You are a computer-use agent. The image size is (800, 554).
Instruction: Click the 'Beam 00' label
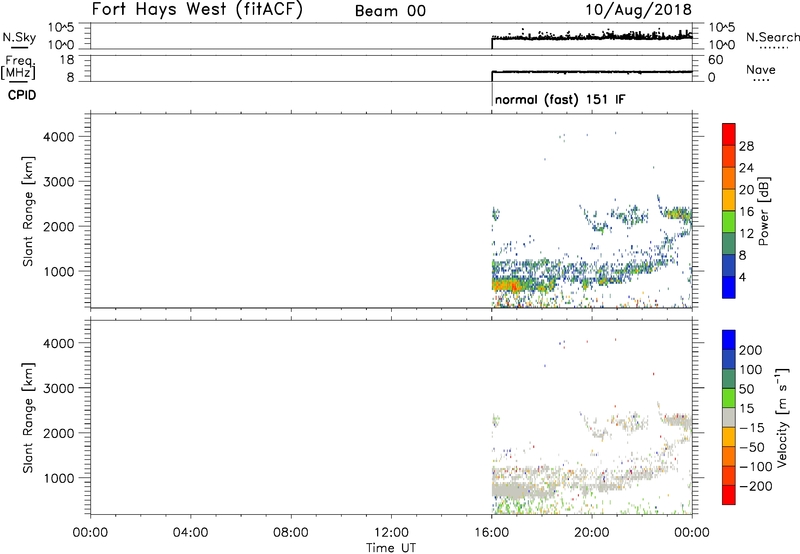(x=390, y=11)
